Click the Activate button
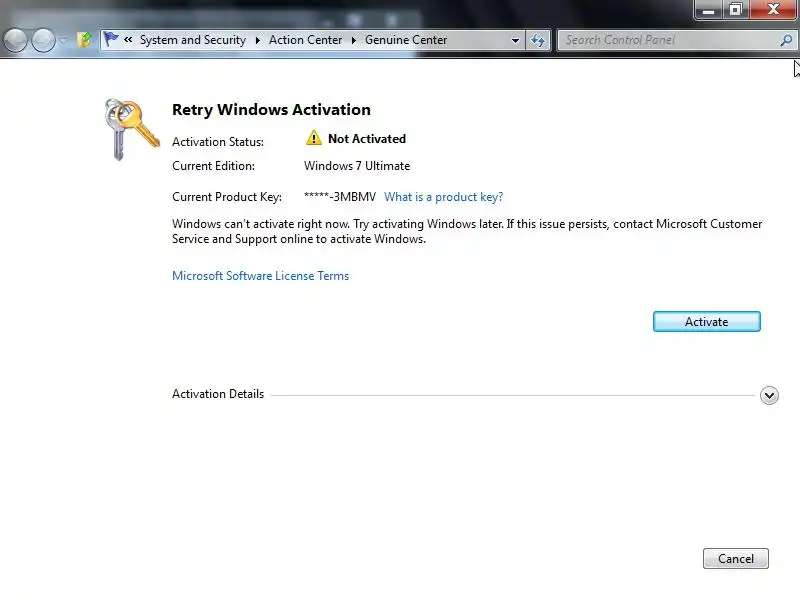800x600 pixels. 707,321
